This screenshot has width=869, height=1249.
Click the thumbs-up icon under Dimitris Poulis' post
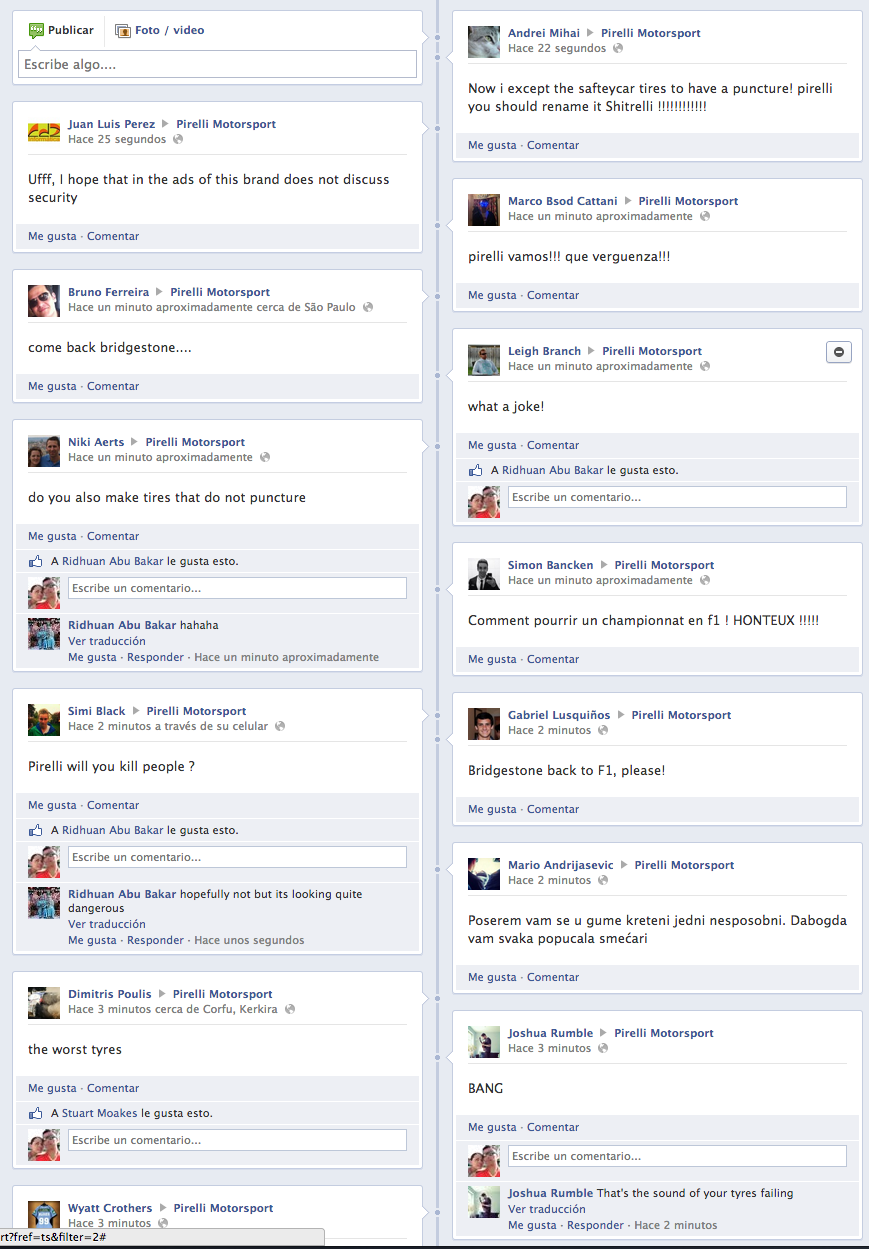click(36, 1113)
